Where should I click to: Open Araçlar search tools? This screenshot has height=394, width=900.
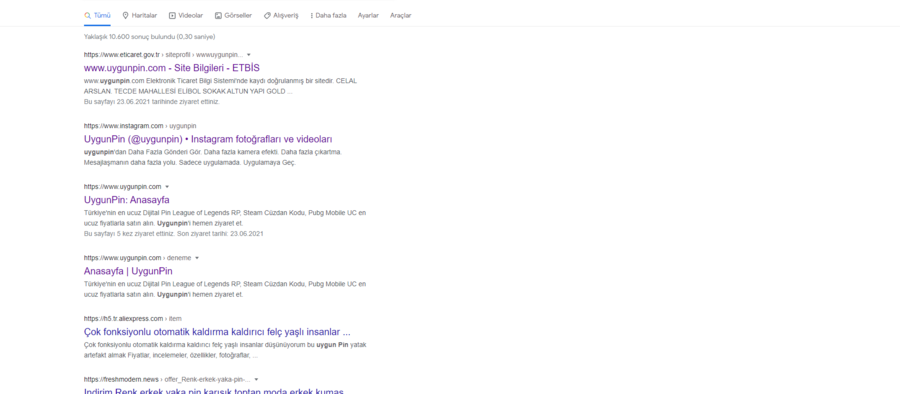401,16
